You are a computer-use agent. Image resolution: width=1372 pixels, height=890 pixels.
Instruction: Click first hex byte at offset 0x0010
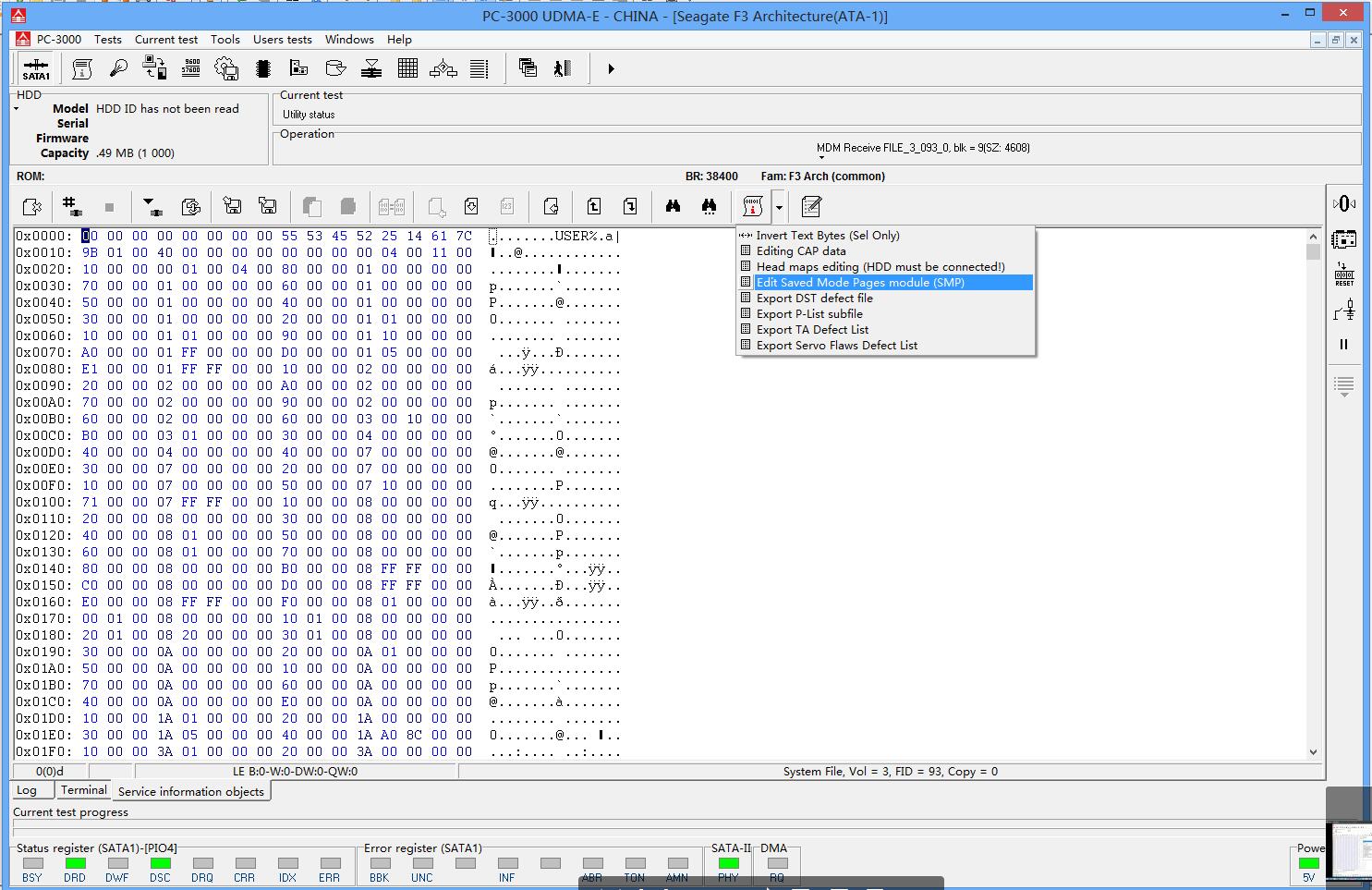pyautogui.click(x=90, y=252)
